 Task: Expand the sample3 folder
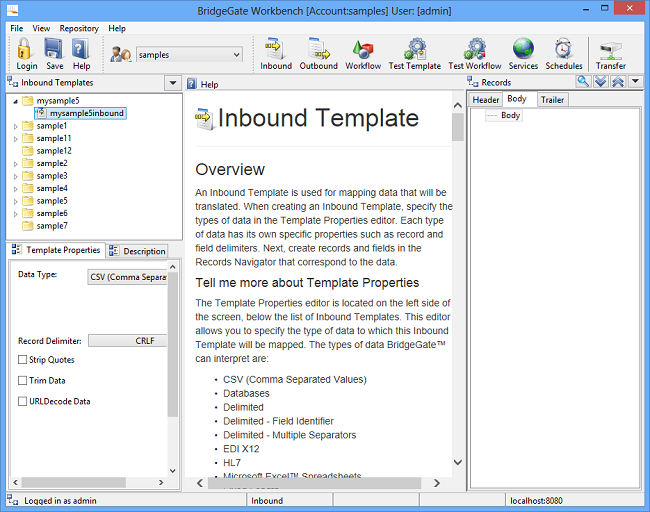(x=15, y=176)
